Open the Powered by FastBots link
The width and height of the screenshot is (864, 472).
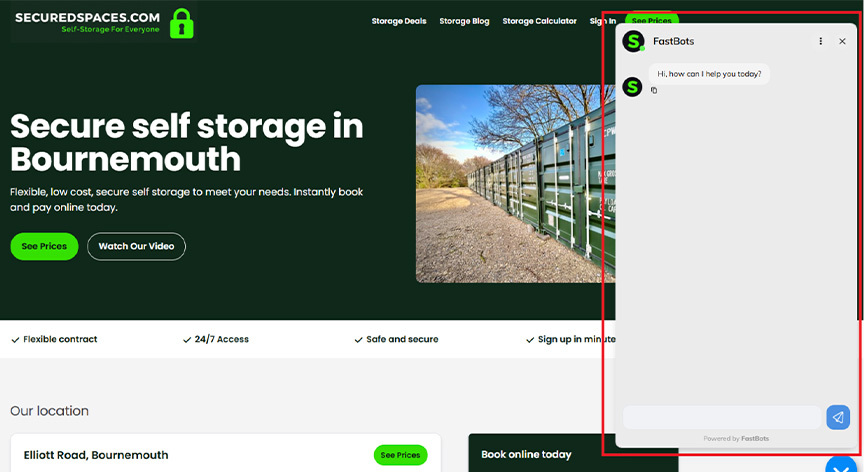coord(736,439)
